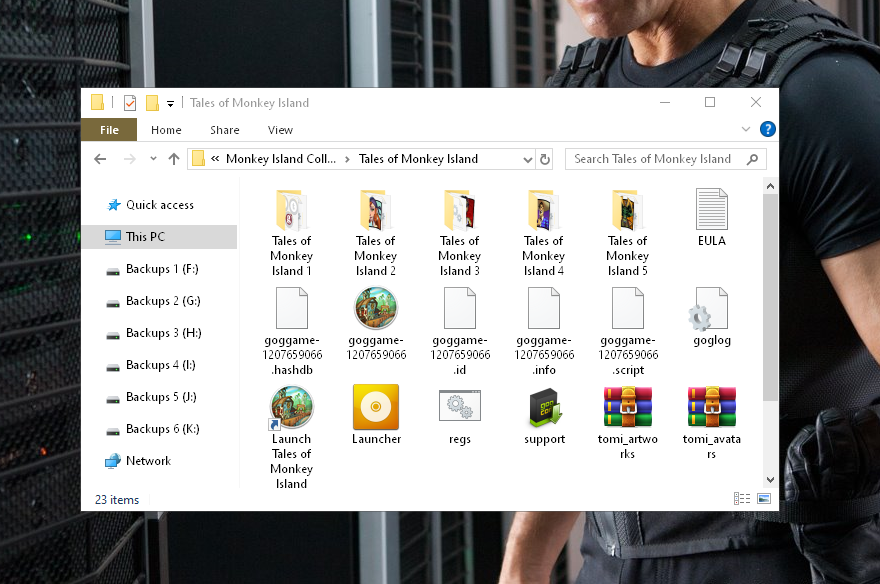Viewport: 880px width, 584px height.
Task: Open Backups 5 (J:) drive
Action: (161, 397)
